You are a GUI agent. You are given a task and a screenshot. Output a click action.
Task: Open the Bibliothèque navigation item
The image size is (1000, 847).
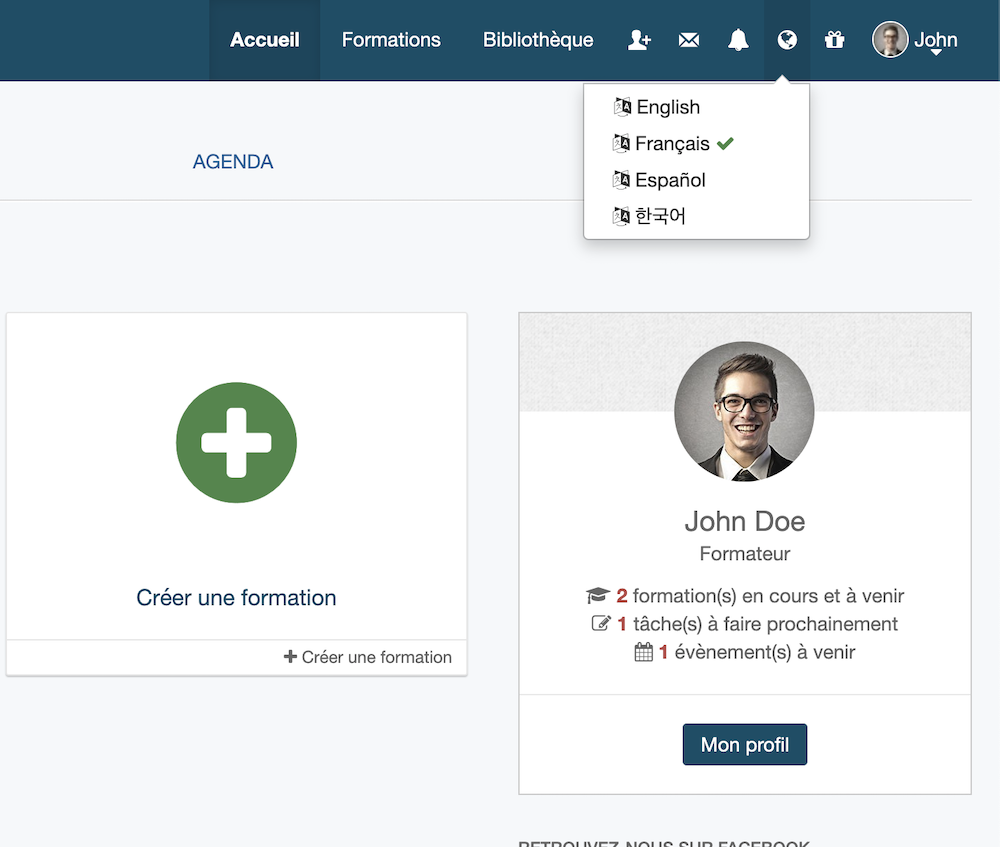[538, 40]
